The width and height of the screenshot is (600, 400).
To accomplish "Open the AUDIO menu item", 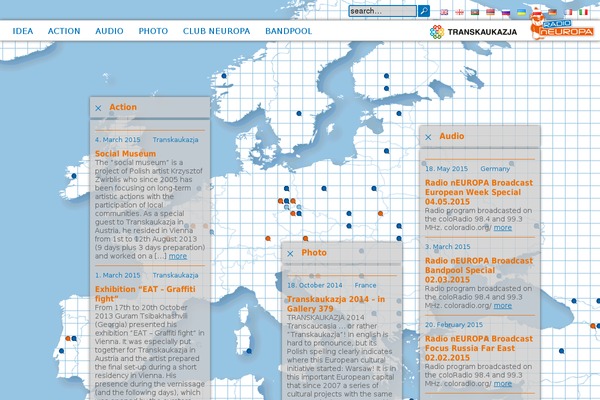I will (109, 31).
